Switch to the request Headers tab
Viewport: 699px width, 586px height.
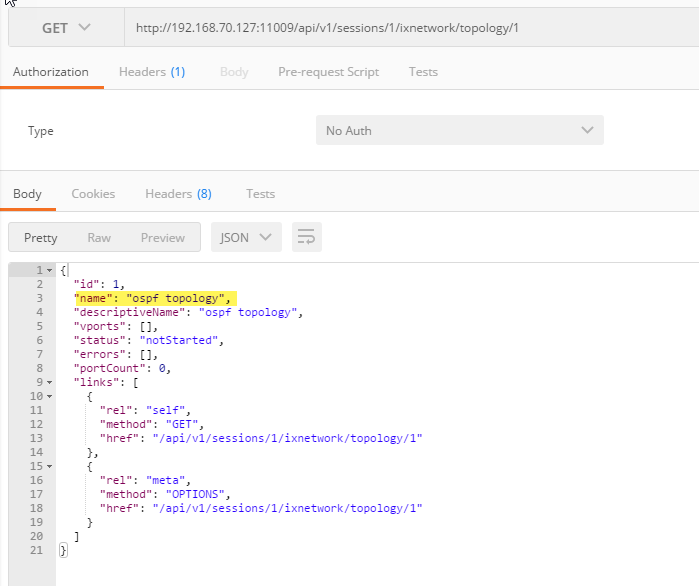(x=151, y=72)
